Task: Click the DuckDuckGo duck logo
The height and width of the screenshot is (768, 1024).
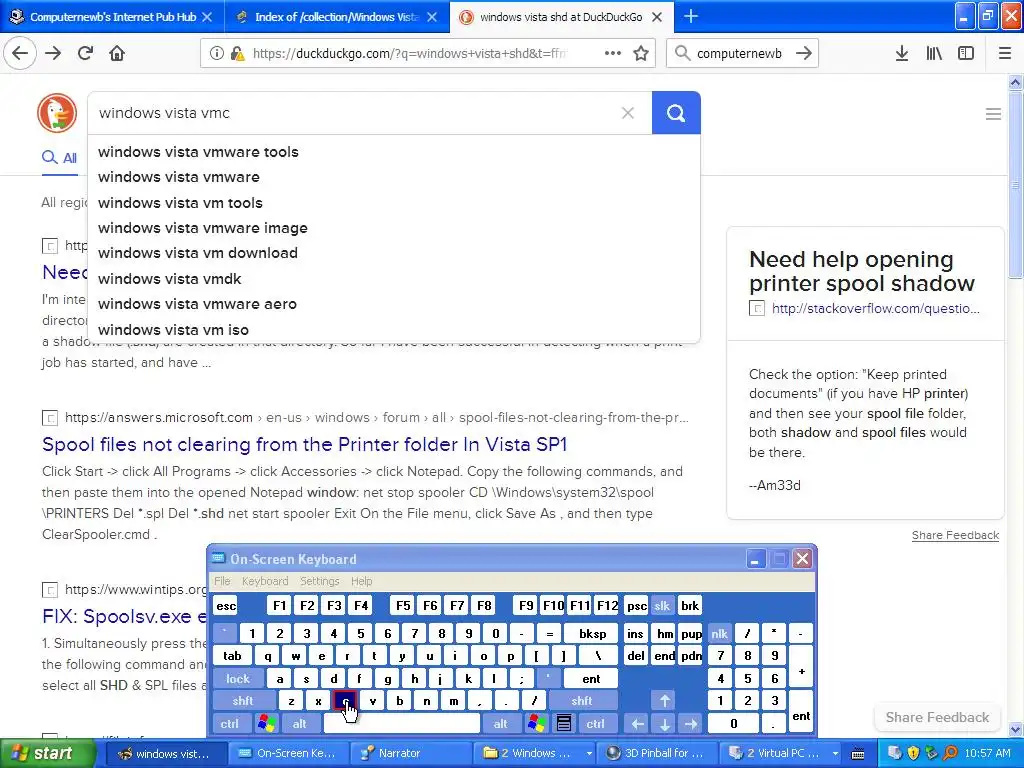Action: point(57,113)
